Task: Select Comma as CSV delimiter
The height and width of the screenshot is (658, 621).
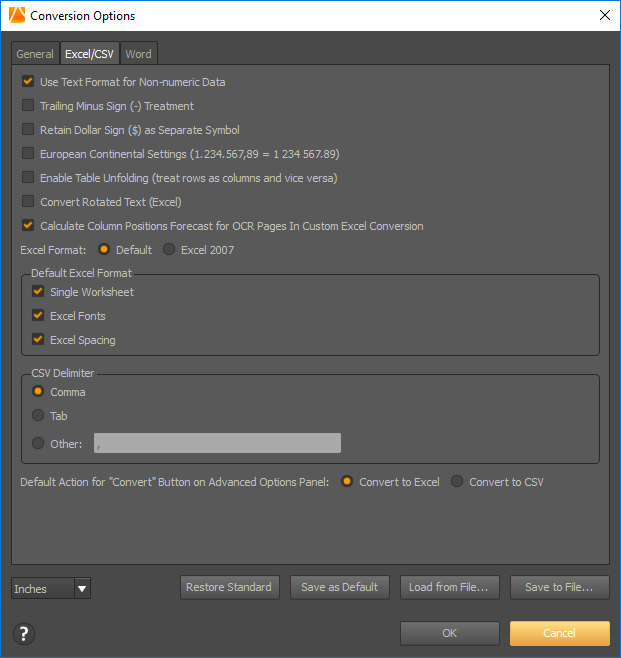Action: [38, 392]
